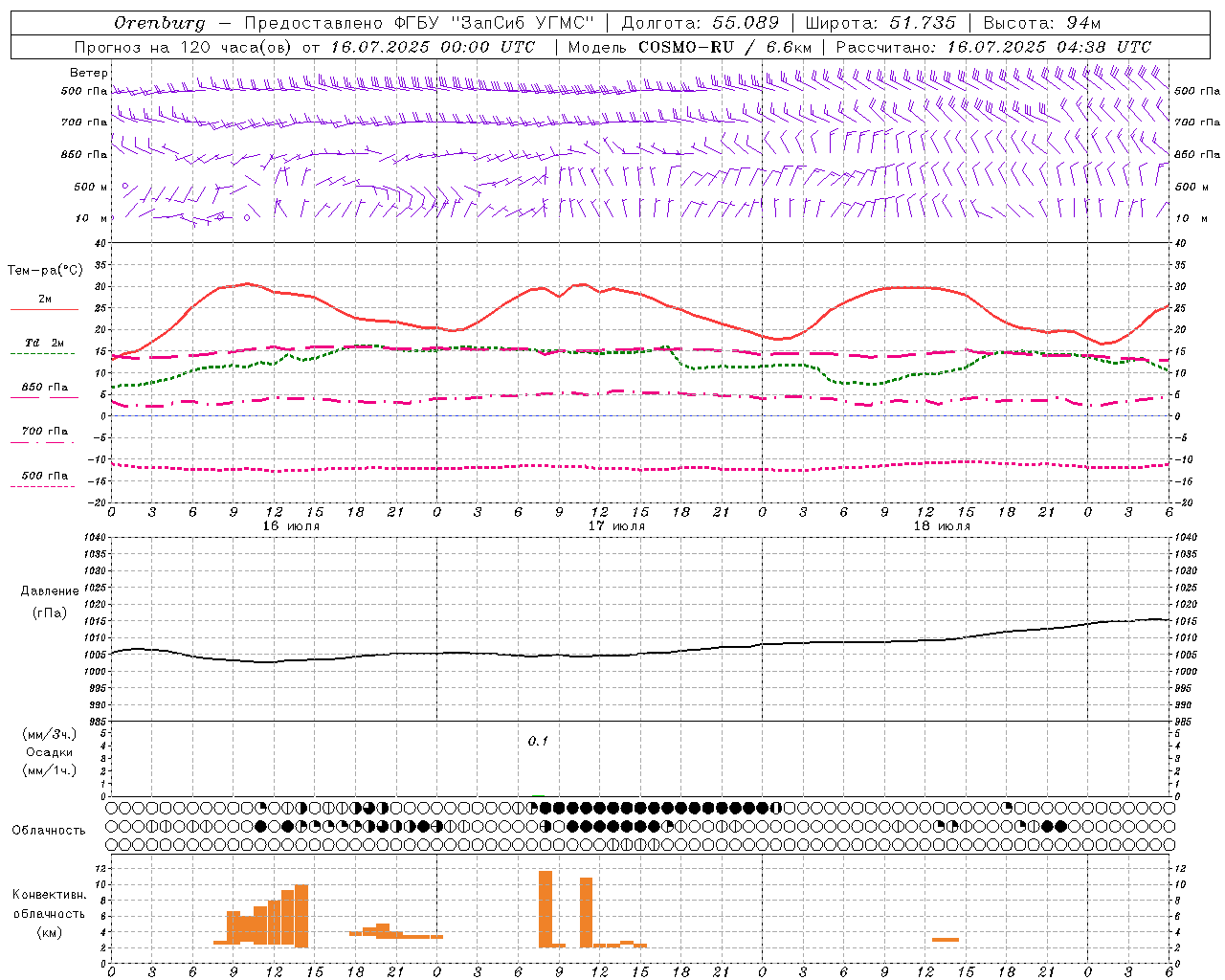Viewport: 1225px width, 980px height.
Task: Select the Модель COSMO-RU / 6.6км text
Action: coord(690,47)
